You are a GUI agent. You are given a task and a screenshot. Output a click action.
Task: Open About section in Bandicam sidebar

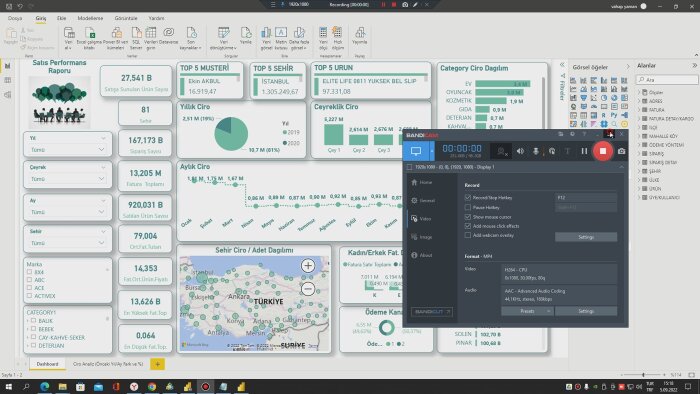pyautogui.click(x=421, y=255)
